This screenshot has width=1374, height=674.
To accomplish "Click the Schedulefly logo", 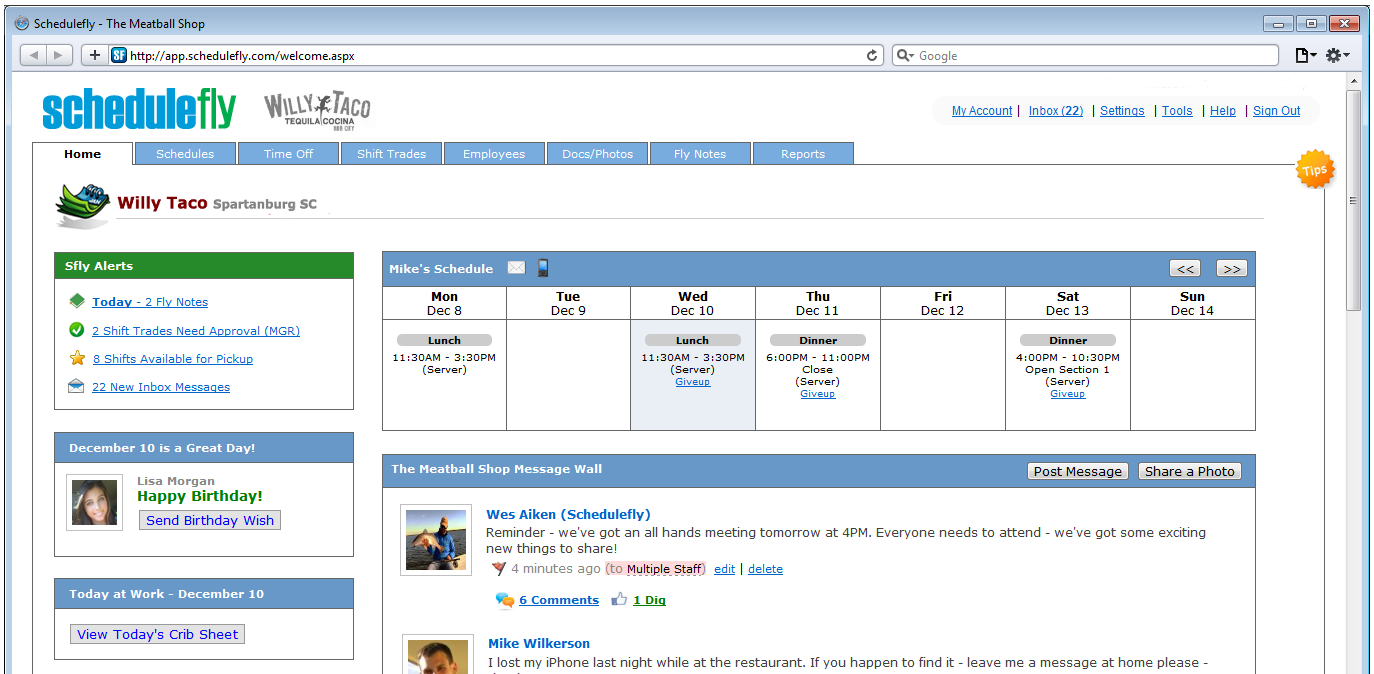I will [x=139, y=110].
